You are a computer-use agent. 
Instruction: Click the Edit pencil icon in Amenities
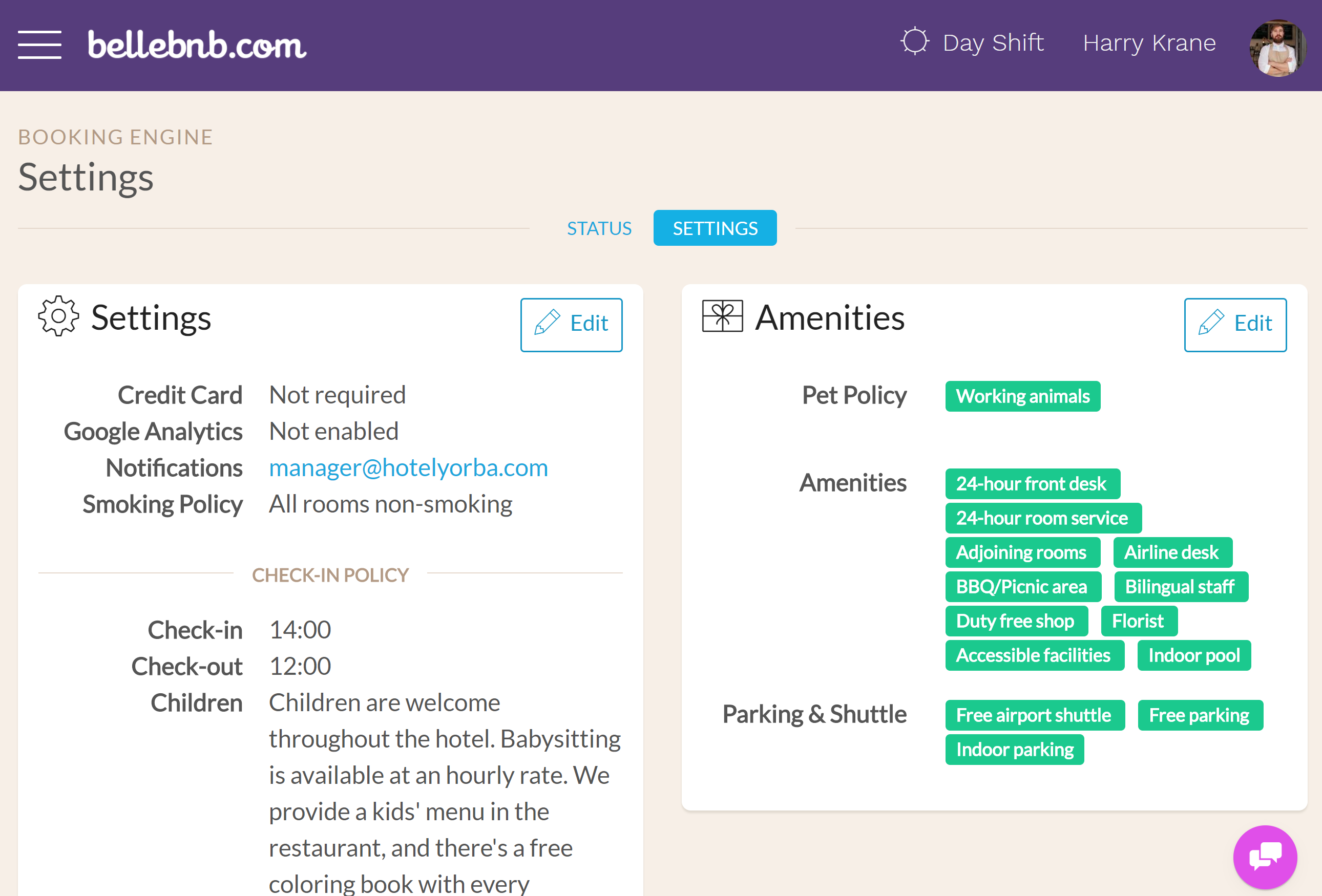[1211, 323]
